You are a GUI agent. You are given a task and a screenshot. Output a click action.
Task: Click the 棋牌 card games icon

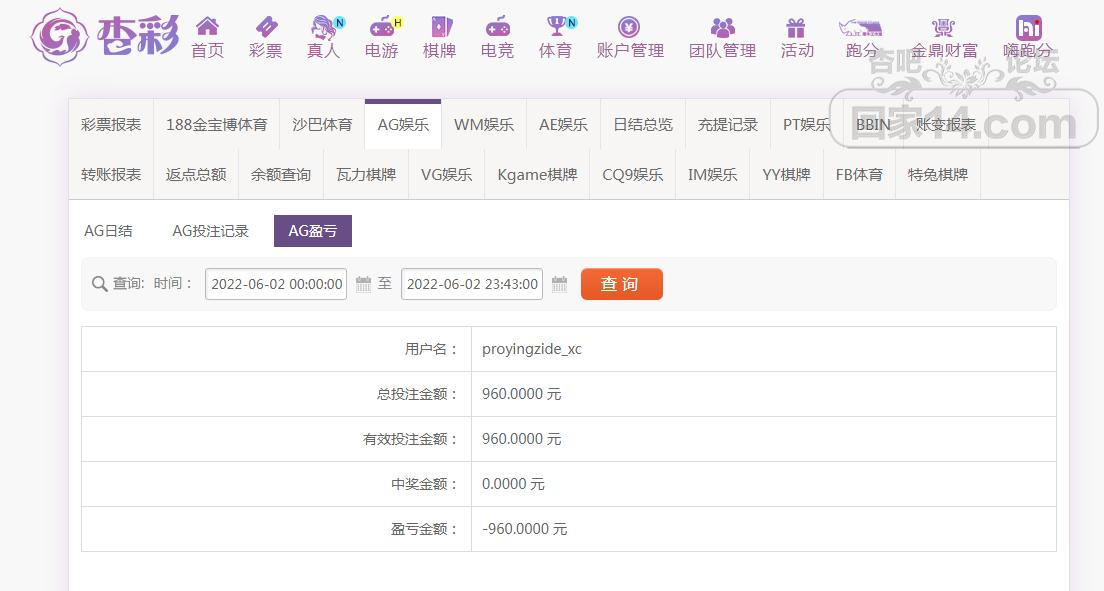[439, 27]
